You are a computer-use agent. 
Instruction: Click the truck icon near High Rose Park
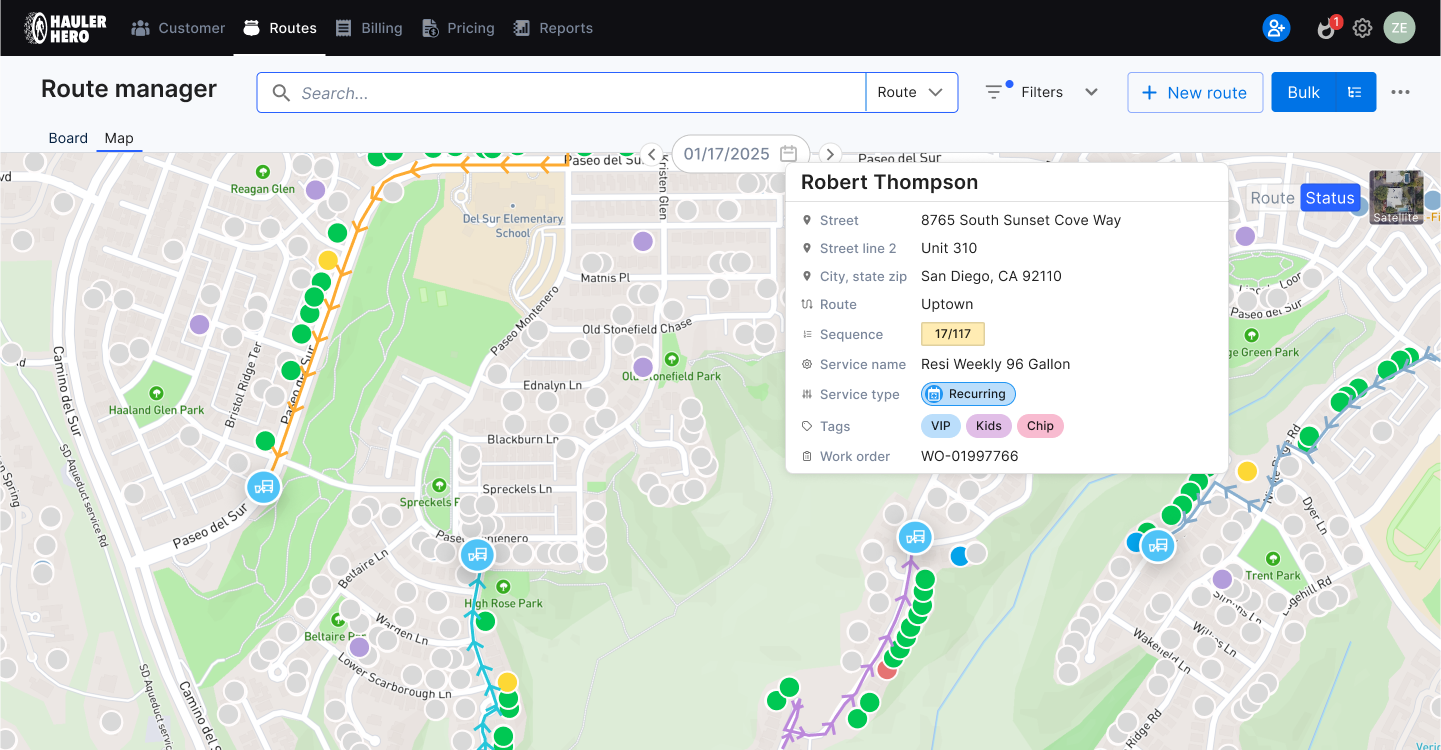coord(477,554)
